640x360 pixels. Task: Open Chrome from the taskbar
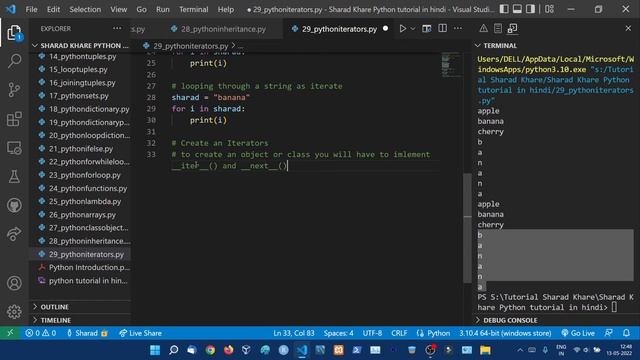tap(210, 350)
